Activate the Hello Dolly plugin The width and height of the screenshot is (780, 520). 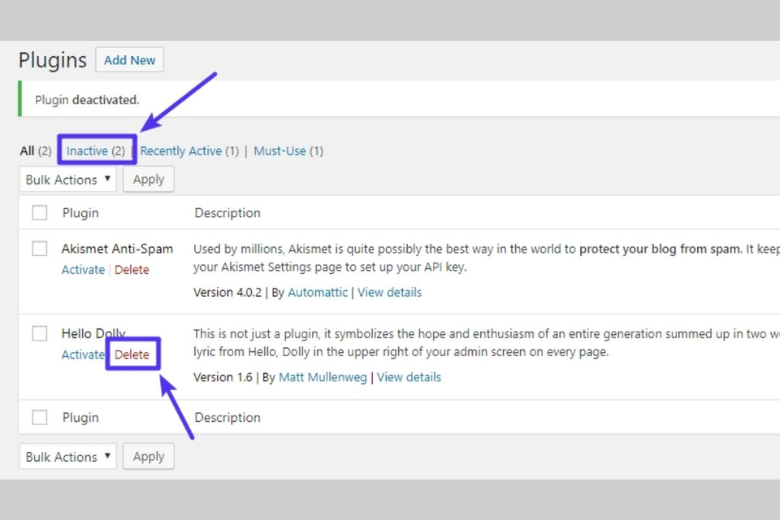(x=83, y=355)
